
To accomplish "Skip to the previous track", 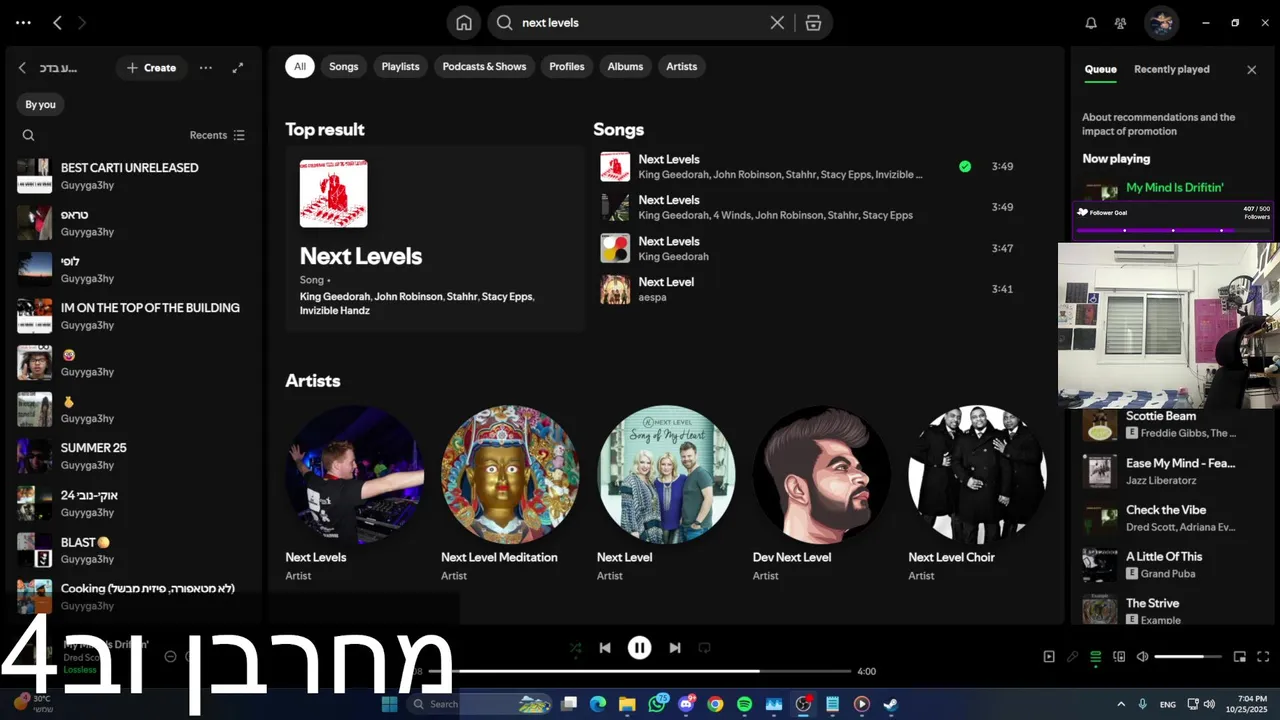I will pyautogui.click(x=605, y=648).
